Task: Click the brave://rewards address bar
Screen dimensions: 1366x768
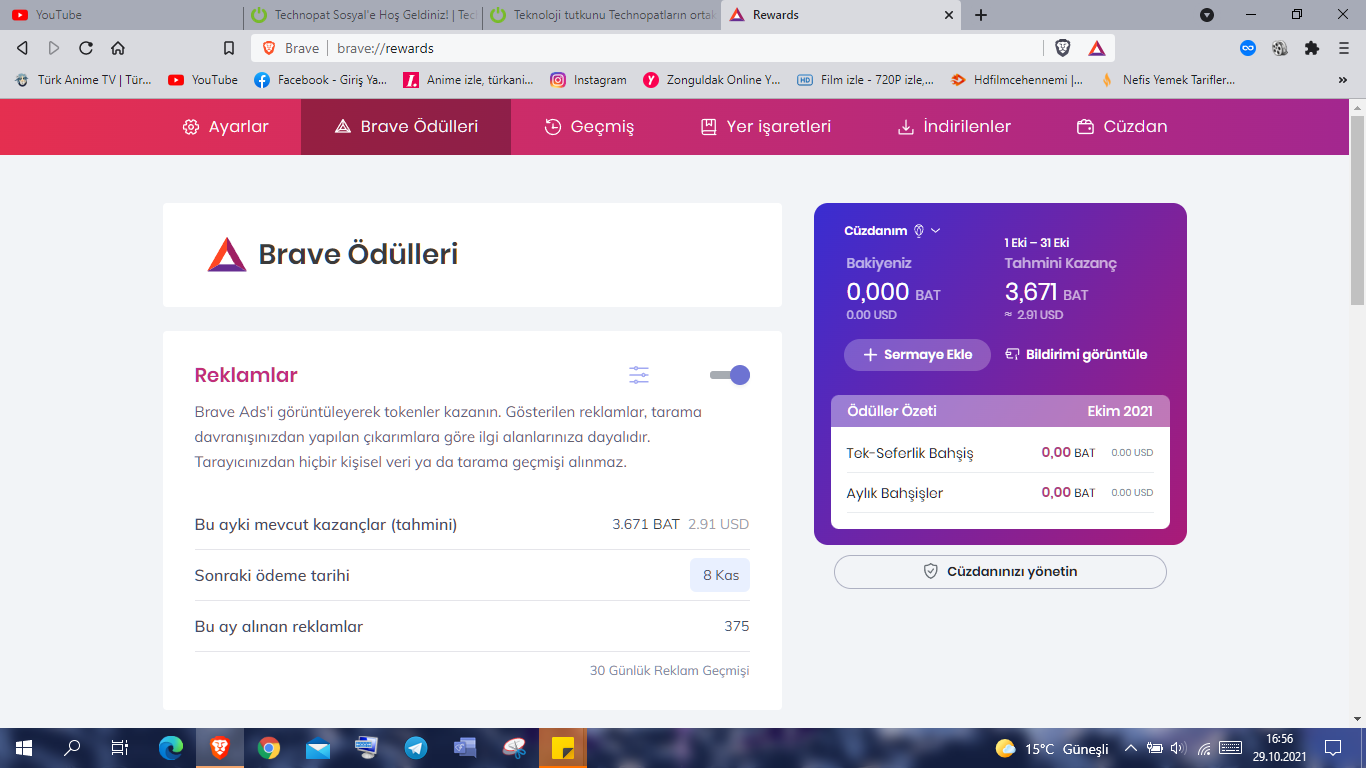Action: 685,48
